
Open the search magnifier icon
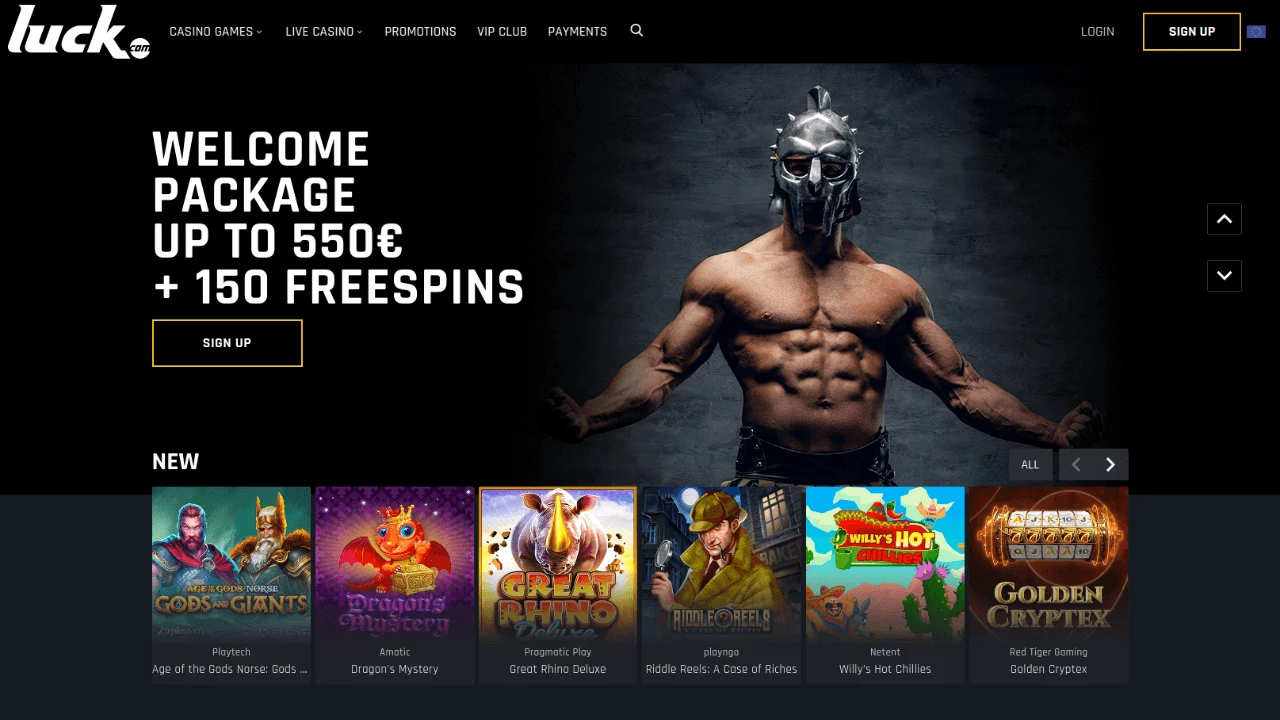tap(636, 31)
